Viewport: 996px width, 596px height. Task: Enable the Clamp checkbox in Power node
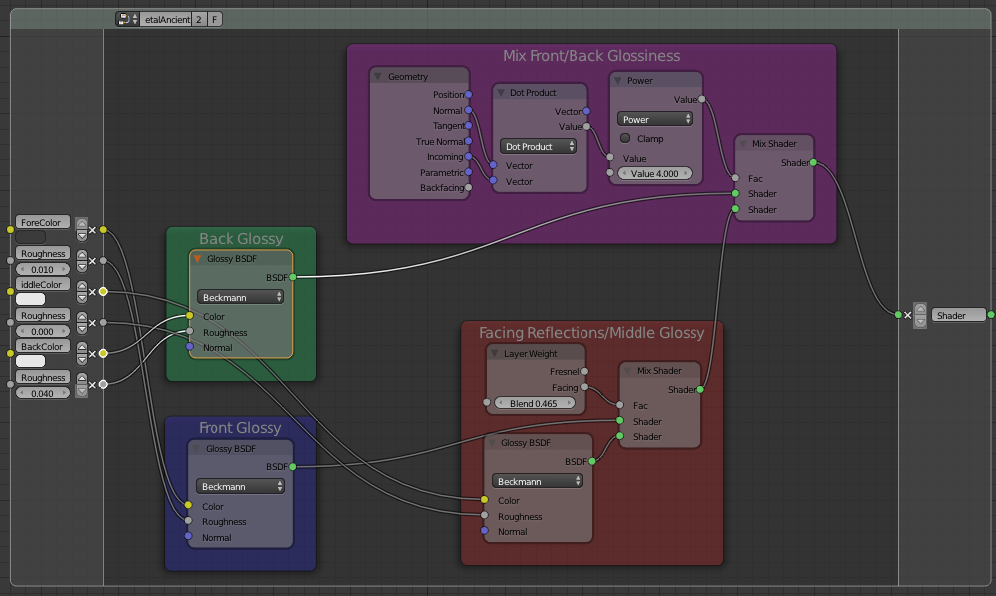(625, 138)
